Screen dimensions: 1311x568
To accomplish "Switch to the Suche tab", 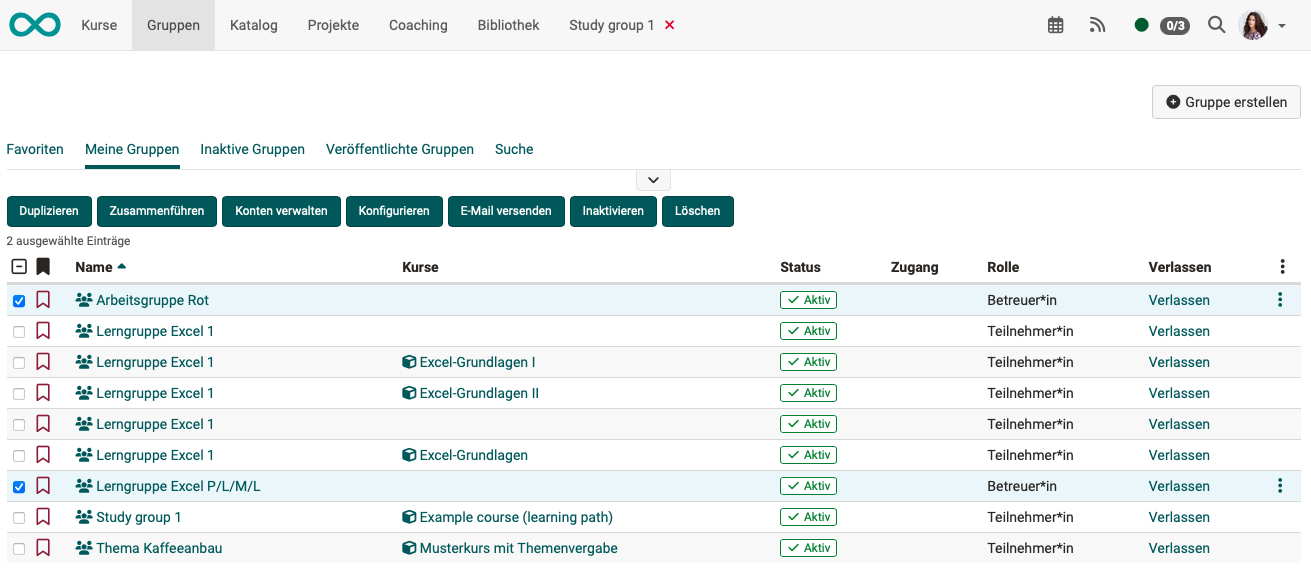I will 514,149.
